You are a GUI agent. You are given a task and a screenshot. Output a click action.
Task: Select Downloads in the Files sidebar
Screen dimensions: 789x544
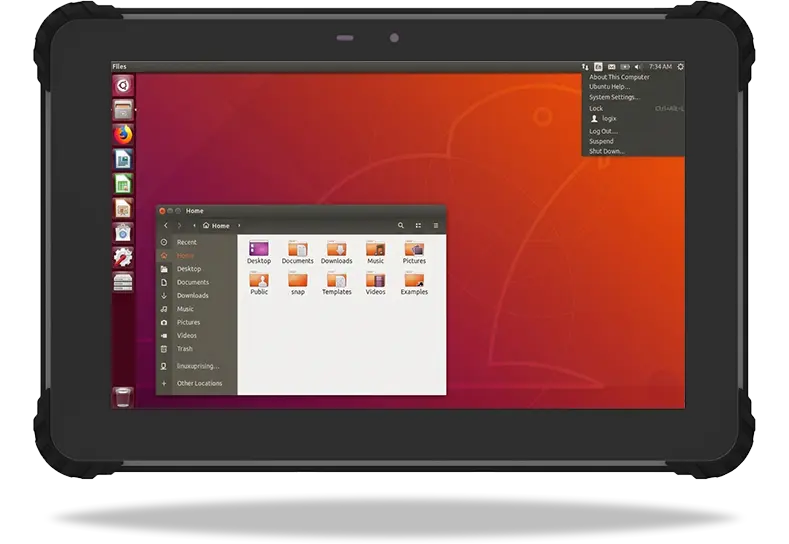pos(192,296)
